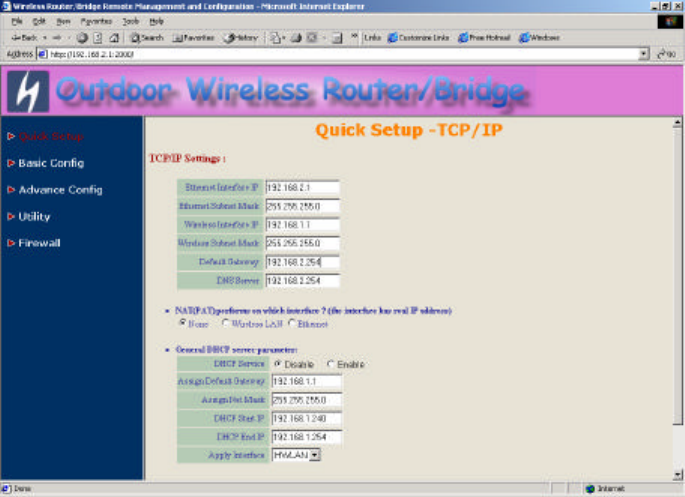Open the Favorites menu
This screenshot has height=497, width=685.
96,21
